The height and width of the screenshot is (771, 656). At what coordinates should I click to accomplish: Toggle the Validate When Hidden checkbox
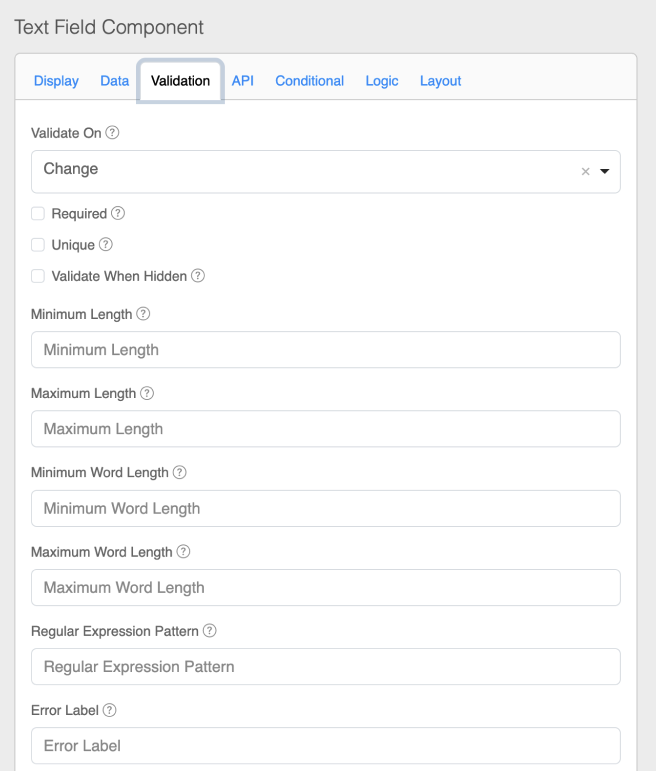click(x=38, y=276)
